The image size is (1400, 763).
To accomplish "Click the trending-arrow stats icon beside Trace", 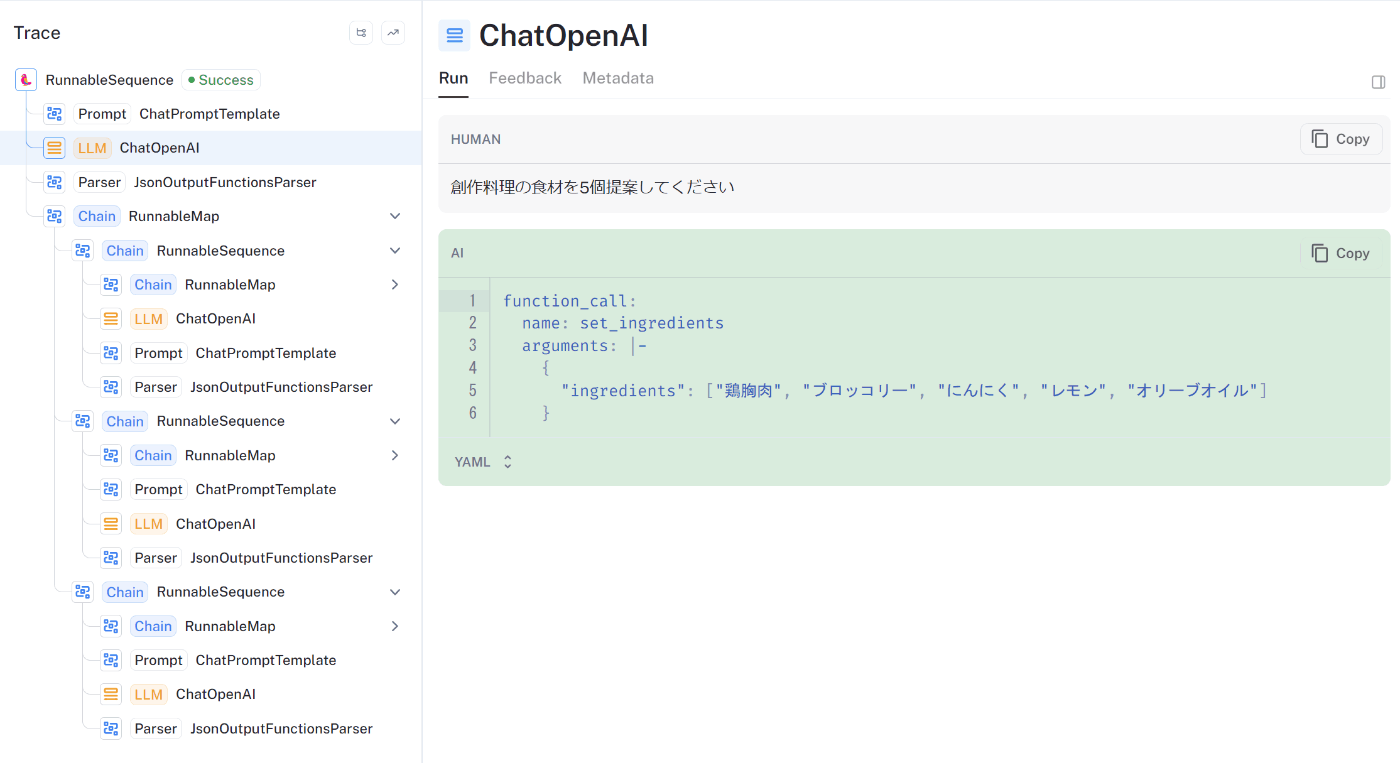I will point(393,33).
